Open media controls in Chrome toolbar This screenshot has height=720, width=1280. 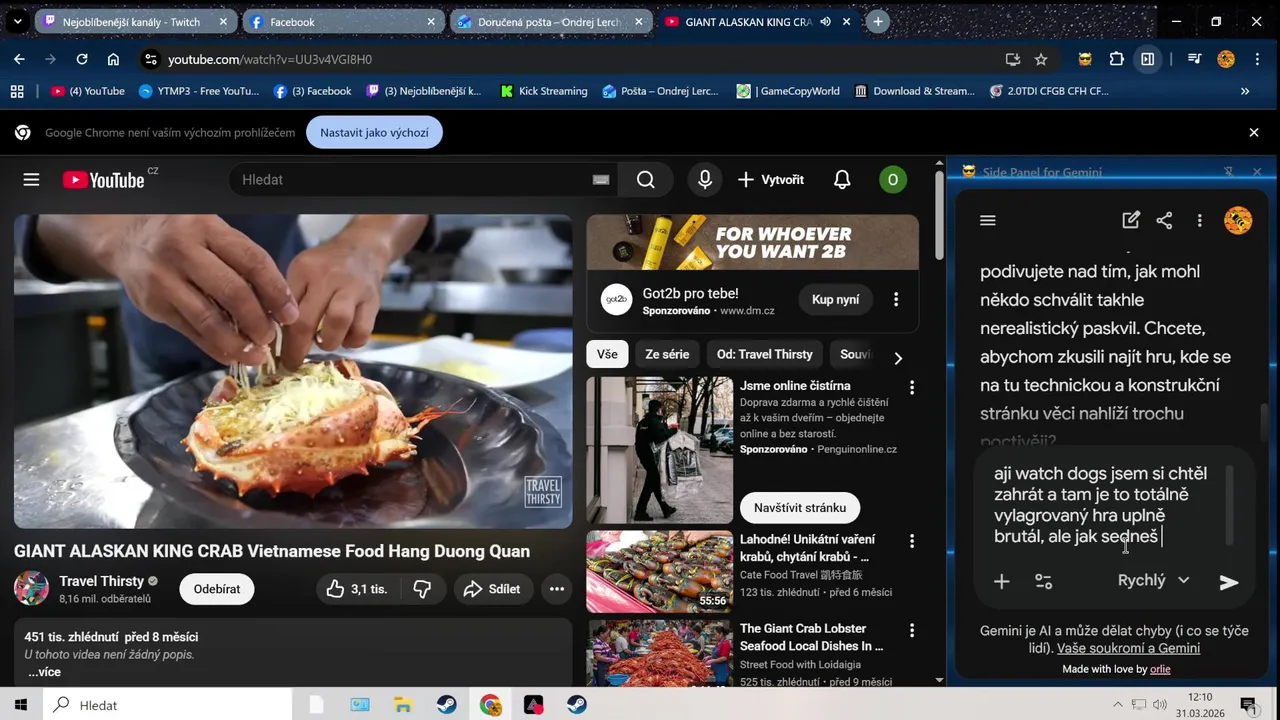coord(1194,59)
